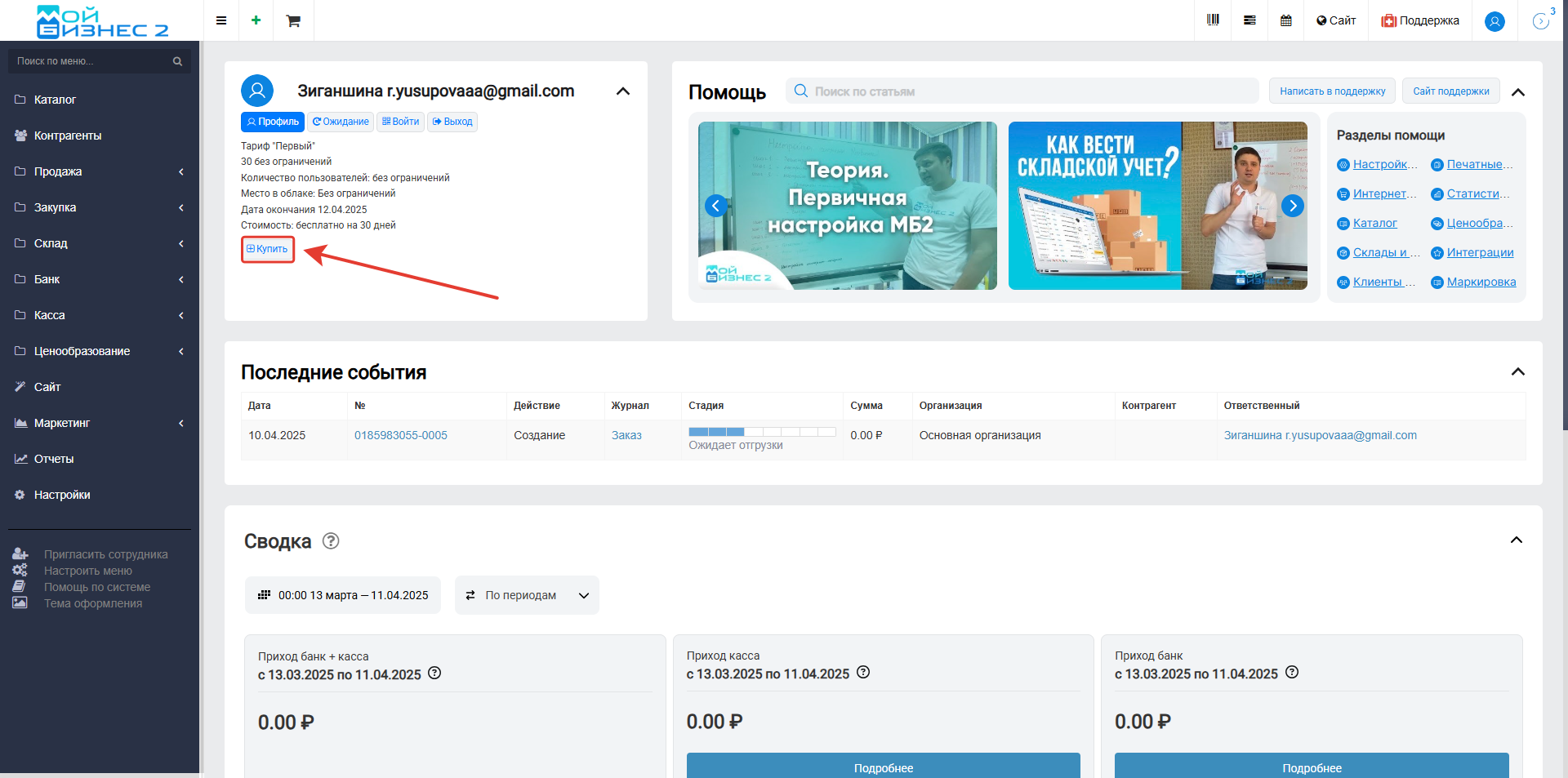
Task: Click Помощь по системе link
Action: tap(97, 587)
